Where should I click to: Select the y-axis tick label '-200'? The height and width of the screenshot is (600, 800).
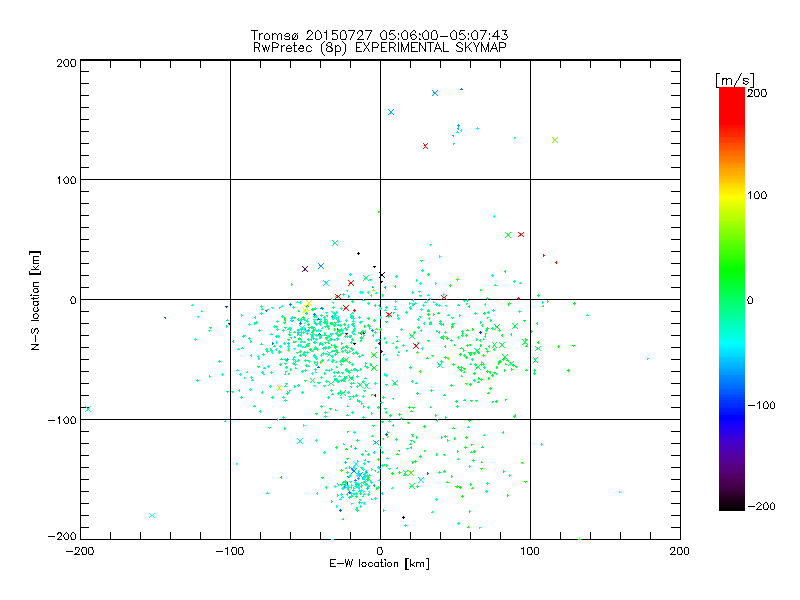coord(62,536)
